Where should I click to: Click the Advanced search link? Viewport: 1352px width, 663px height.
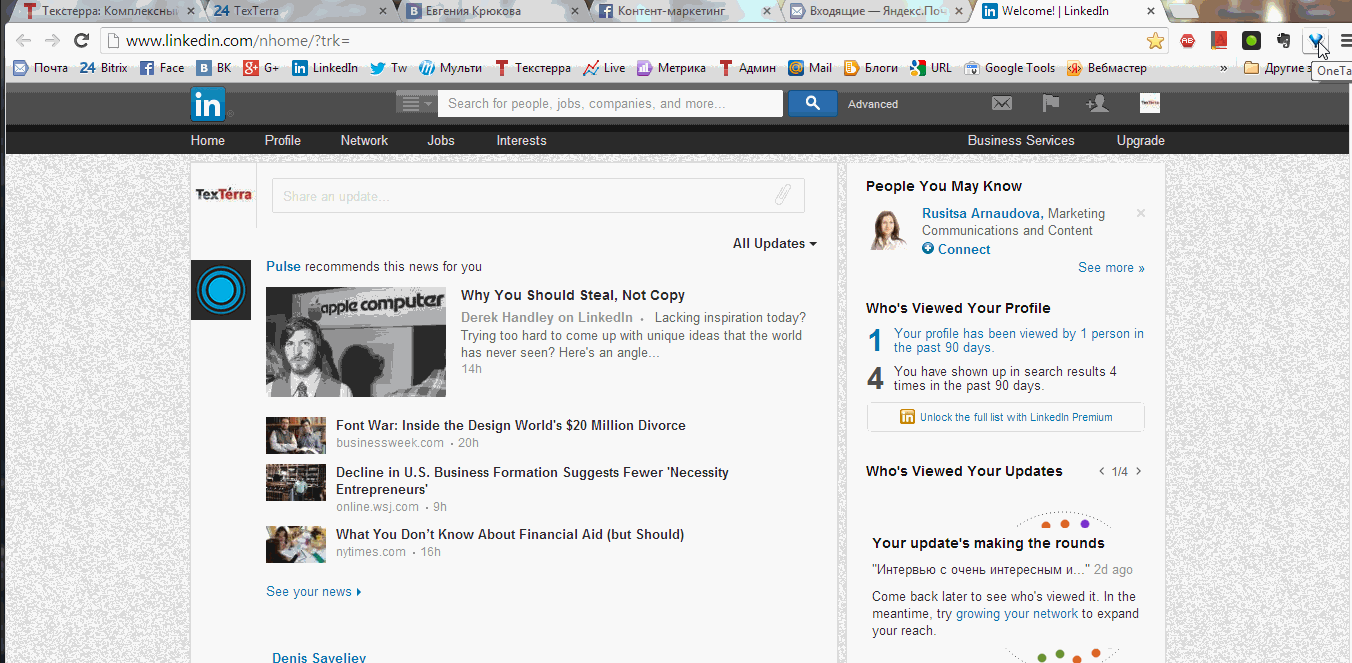coord(873,104)
